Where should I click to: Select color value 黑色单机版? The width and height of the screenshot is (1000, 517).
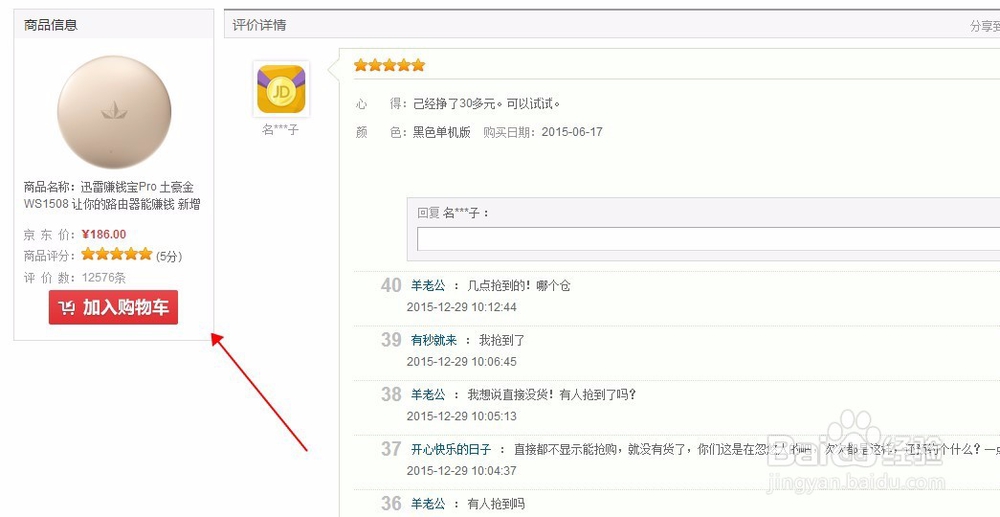tap(441, 132)
